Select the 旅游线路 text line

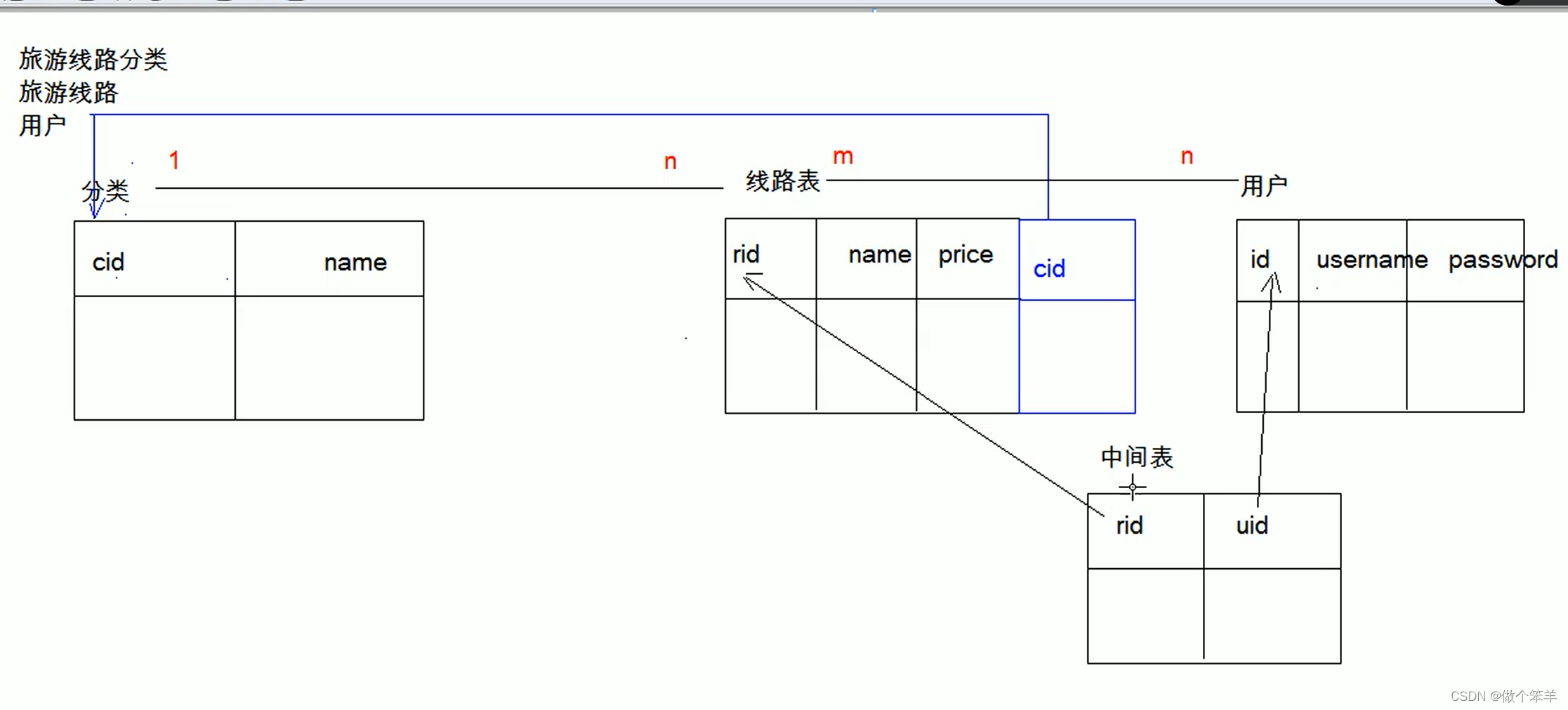pos(69,93)
